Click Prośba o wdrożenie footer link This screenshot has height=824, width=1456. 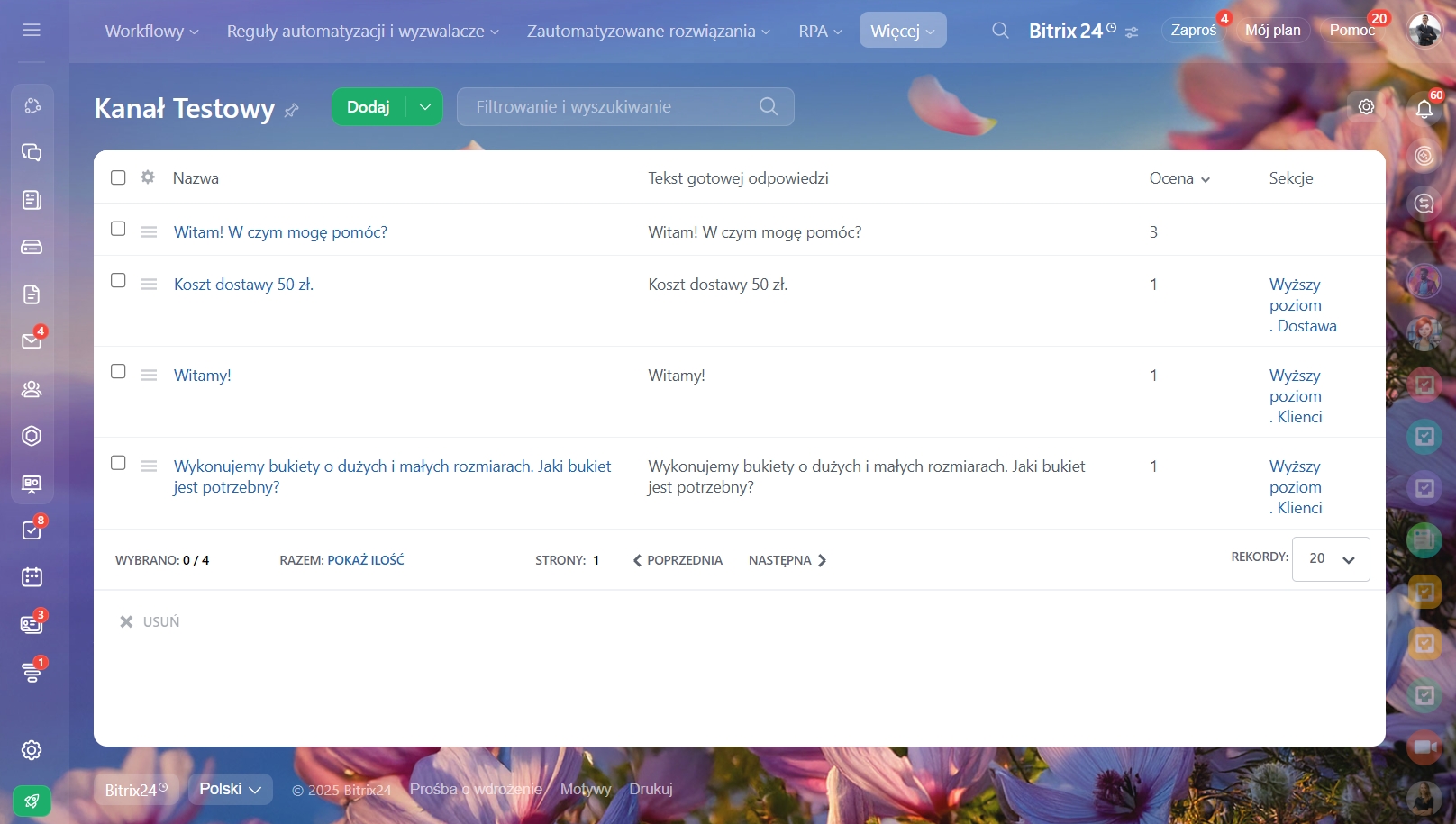coord(476,789)
